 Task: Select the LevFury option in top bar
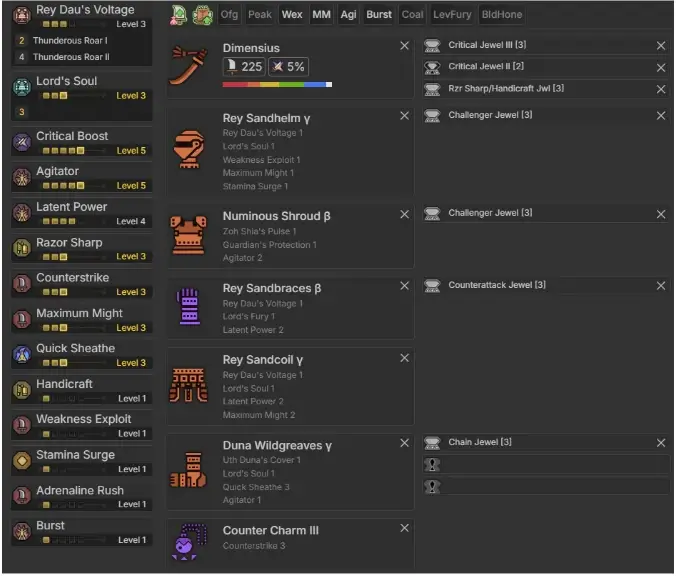click(452, 15)
